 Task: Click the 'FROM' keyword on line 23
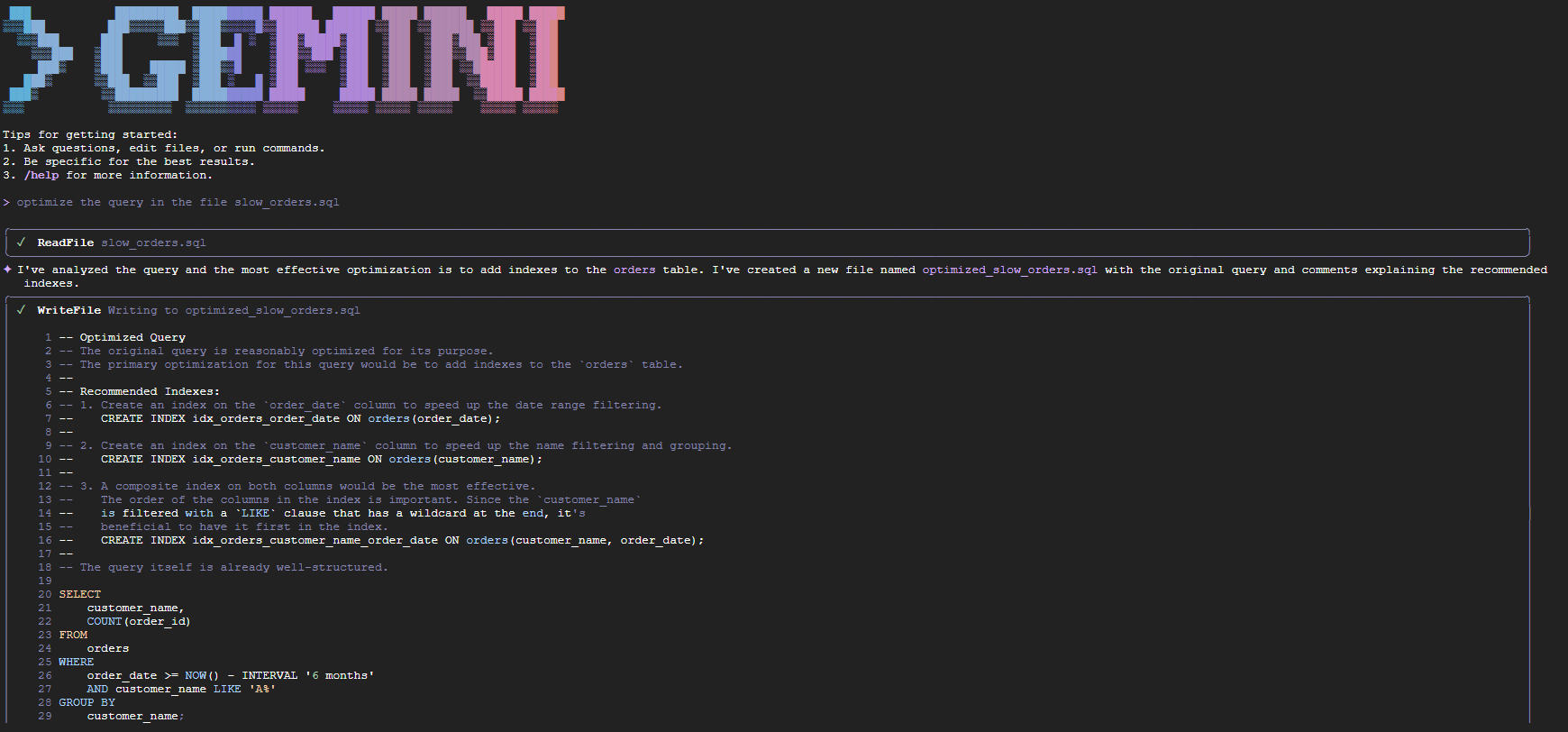(73, 635)
